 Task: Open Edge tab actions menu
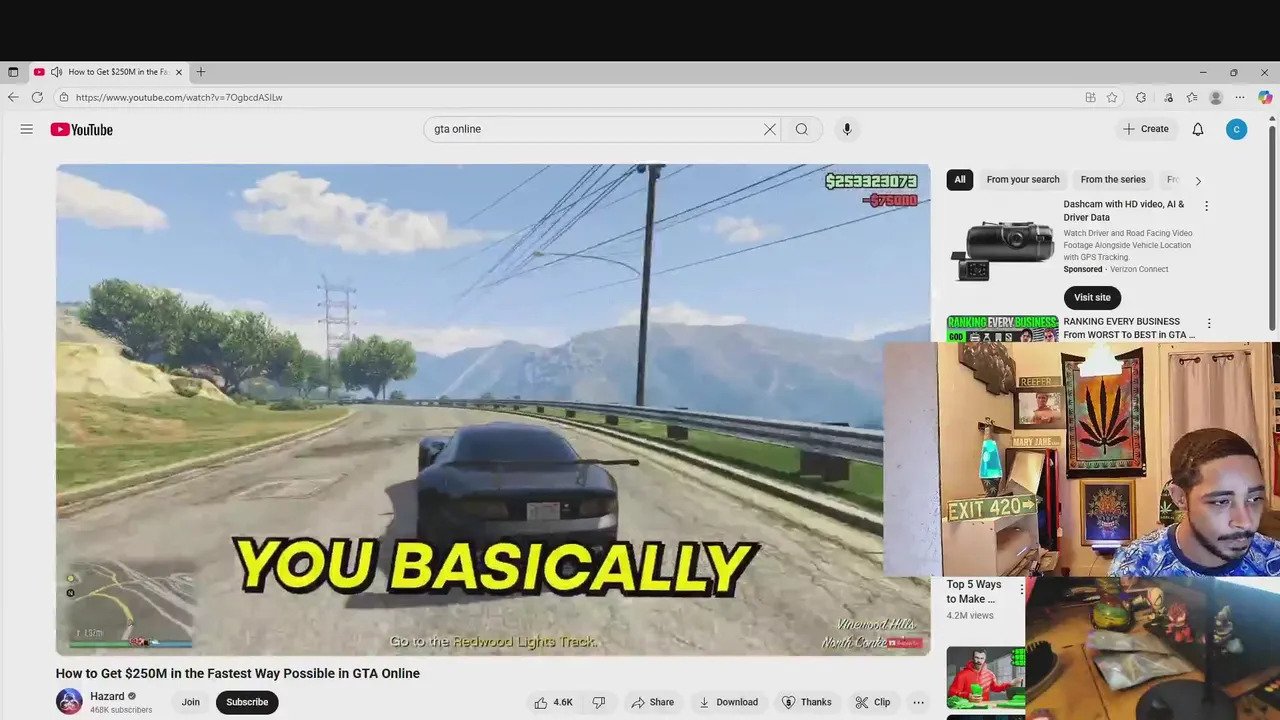click(x=13, y=72)
